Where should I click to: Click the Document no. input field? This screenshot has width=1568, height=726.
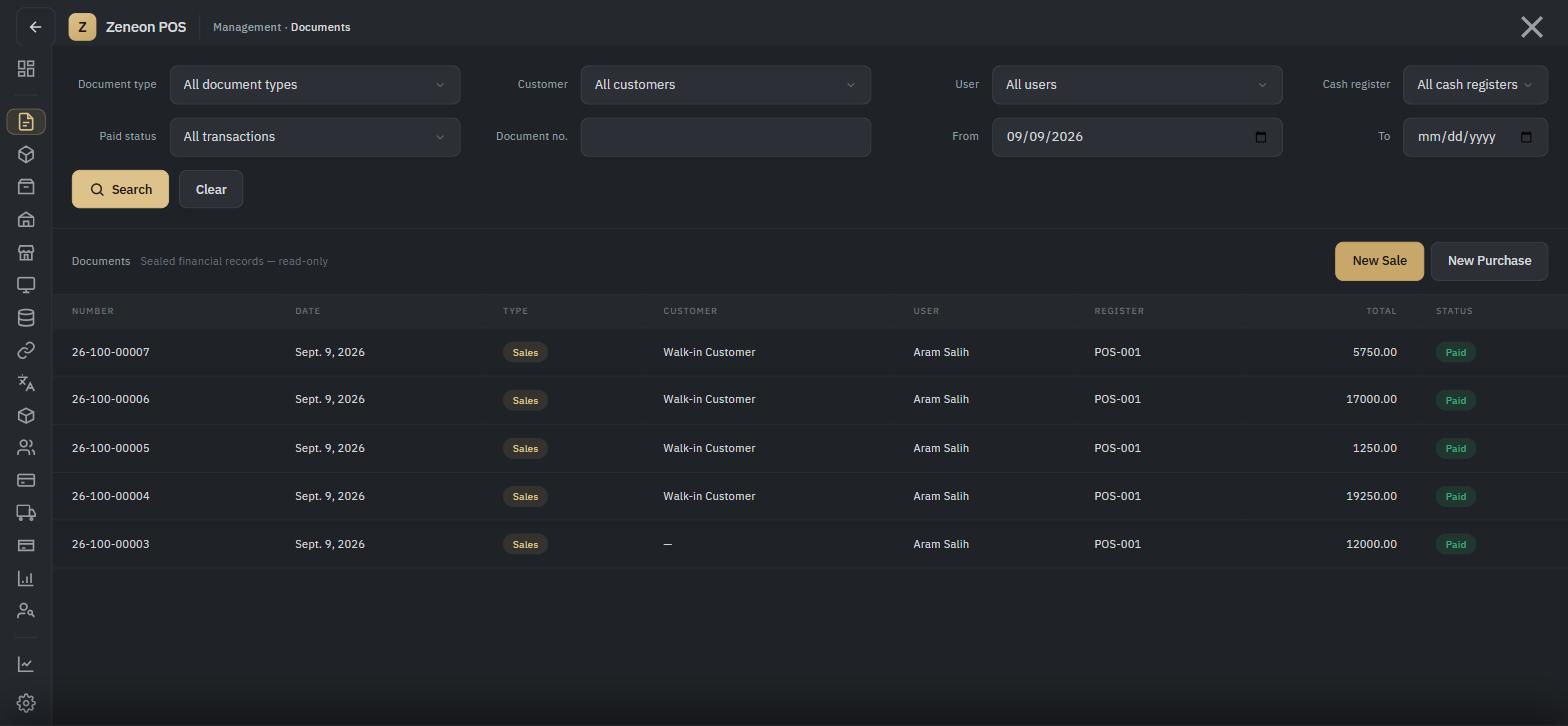(726, 137)
